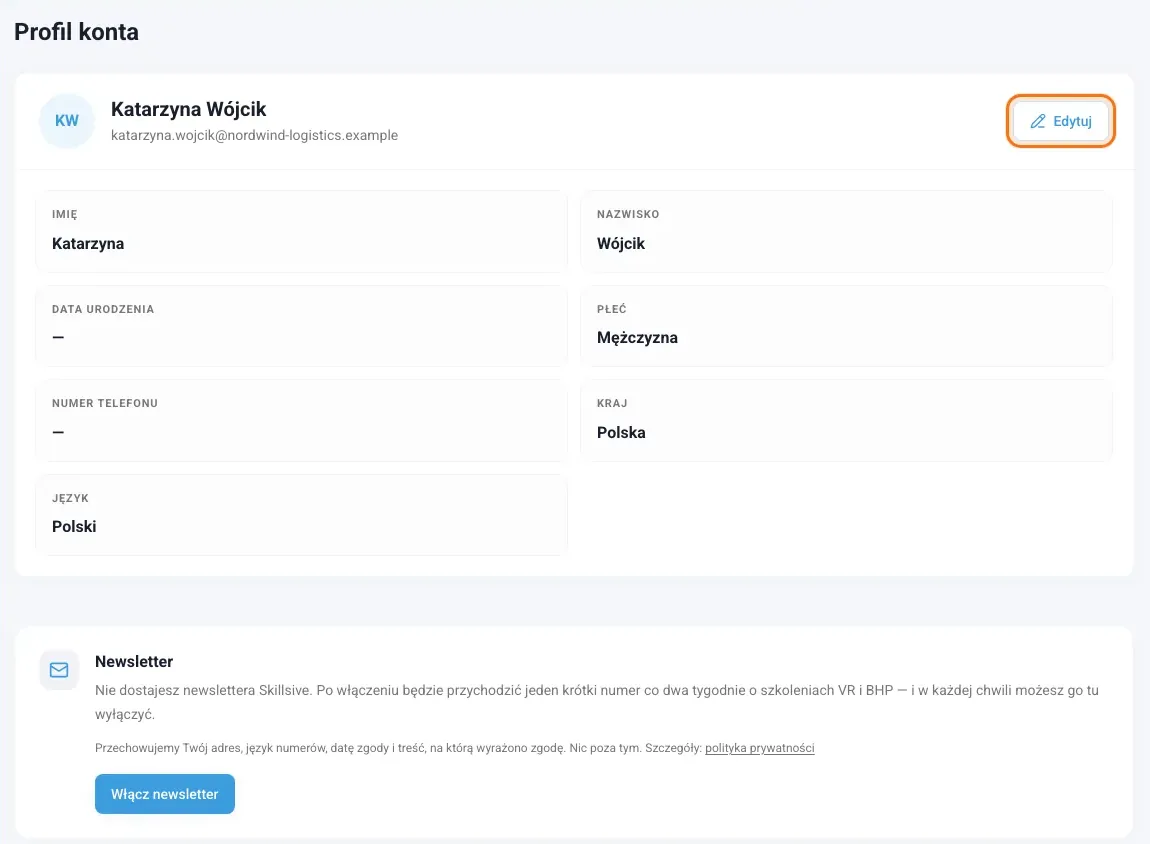
Task: Click the Kraj field label
Action: pyautogui.click(x=612, y=403)
